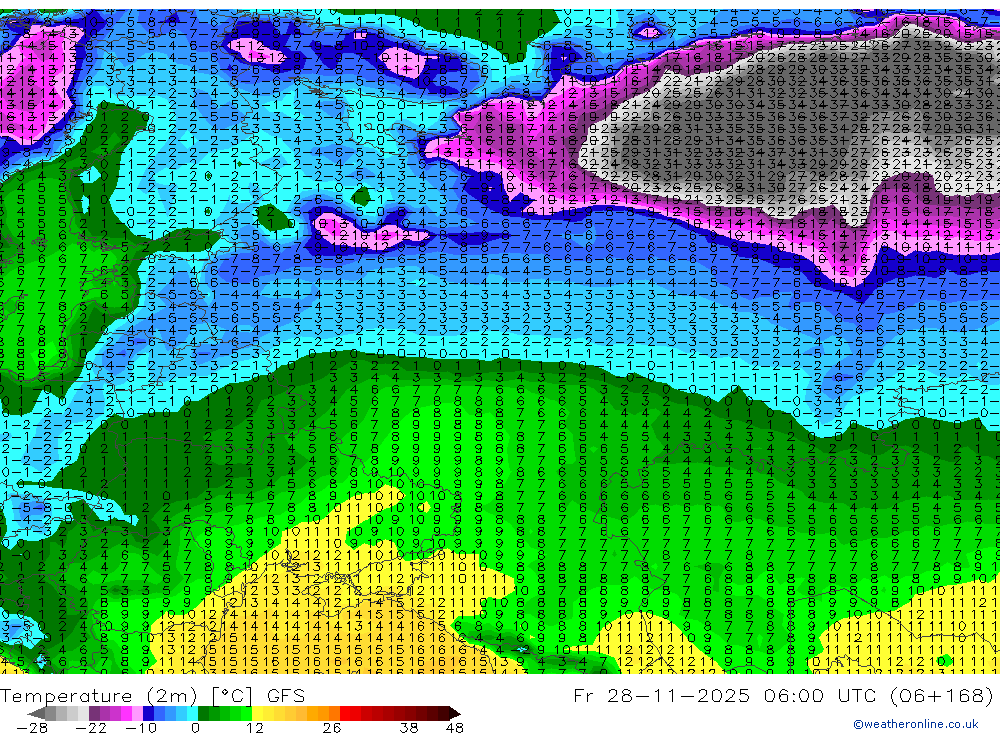Click the gray left arrow of the temperature legend

click(36, 713)
